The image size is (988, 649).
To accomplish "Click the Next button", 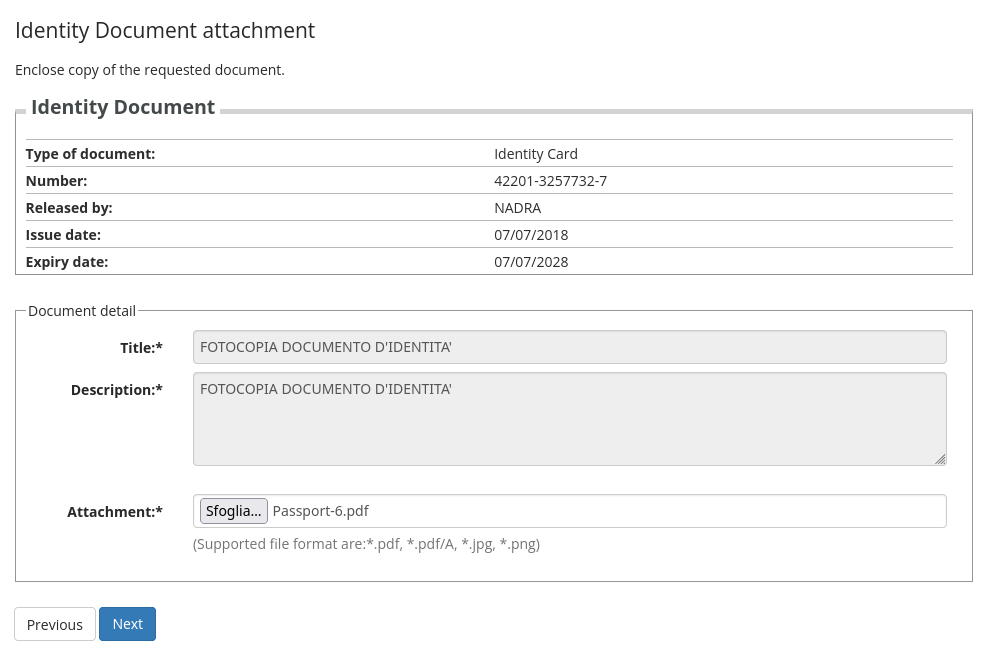I will pyautogui.click(x=127, y=624).
